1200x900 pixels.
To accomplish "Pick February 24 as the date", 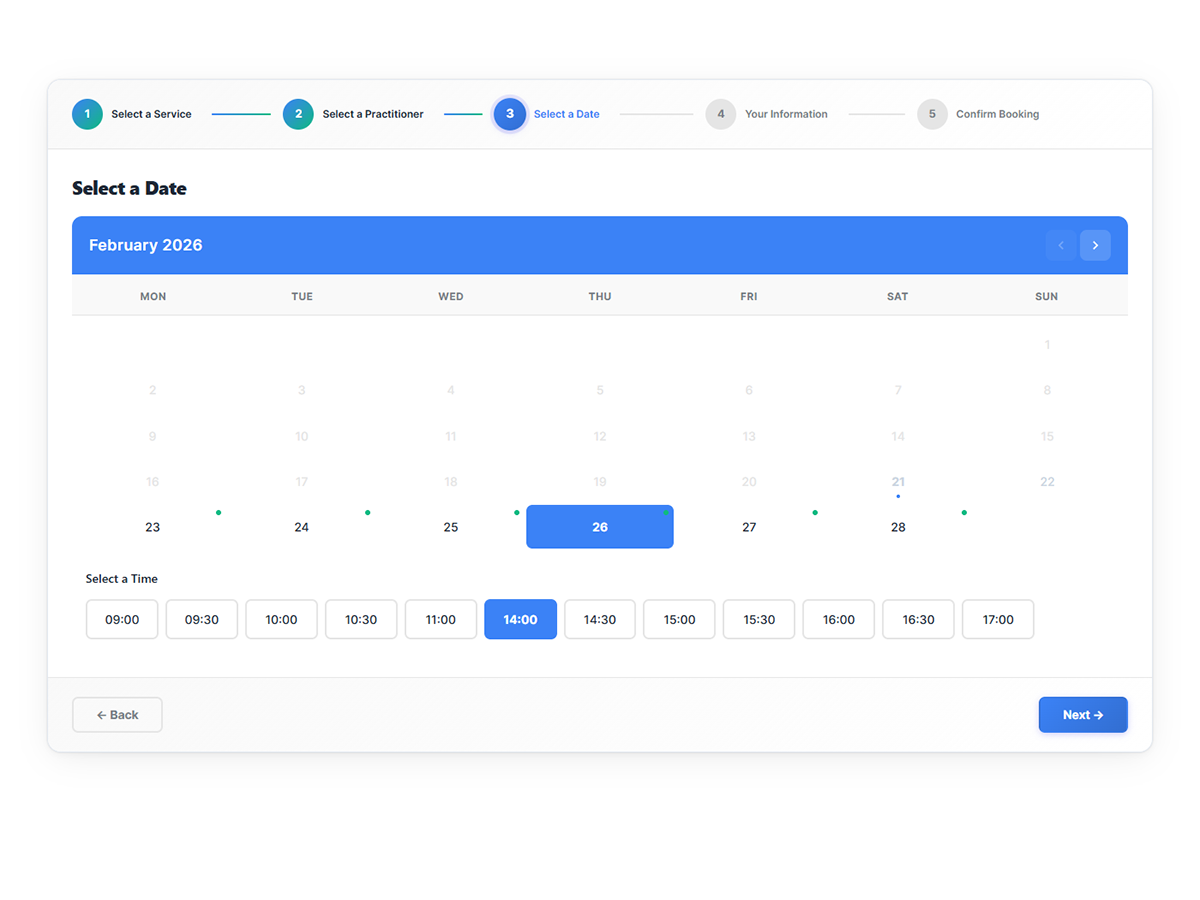I will point(302,527).
